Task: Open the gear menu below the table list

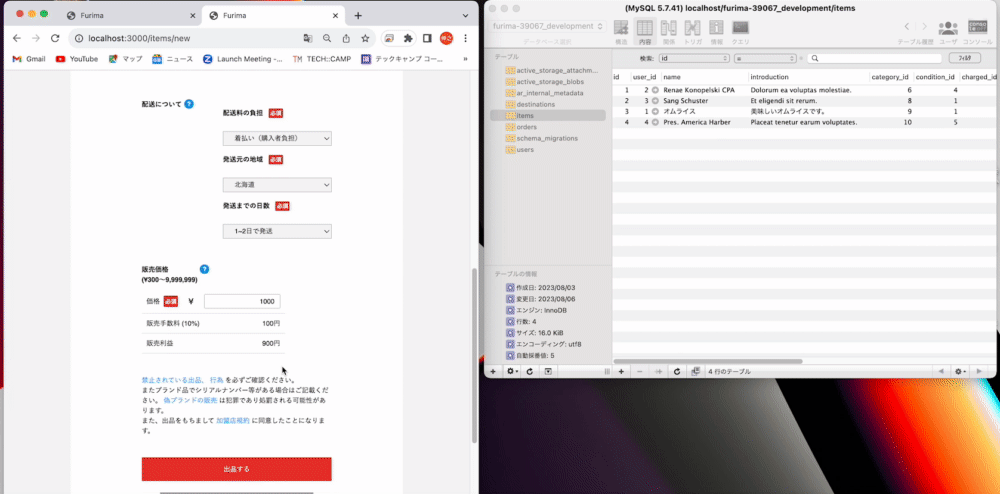Action: 511,372
